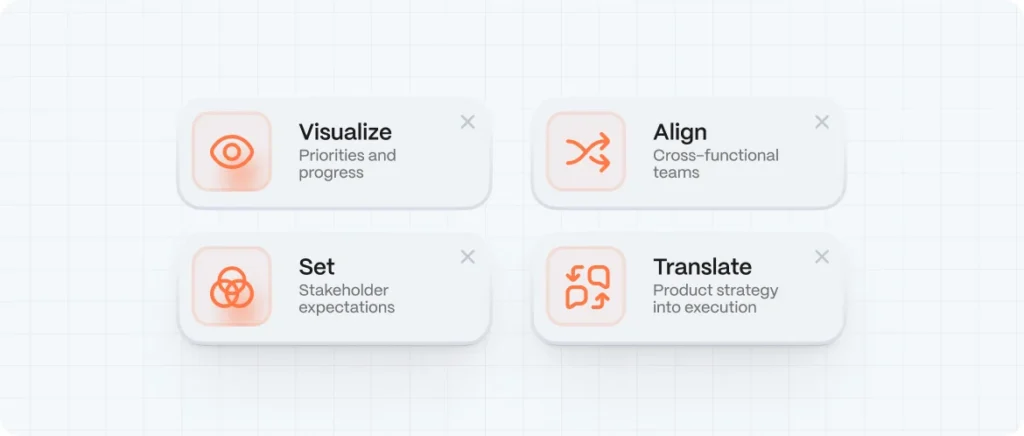
Task: Select the "Cross-functional teams" text
Action: pos(715,164)
